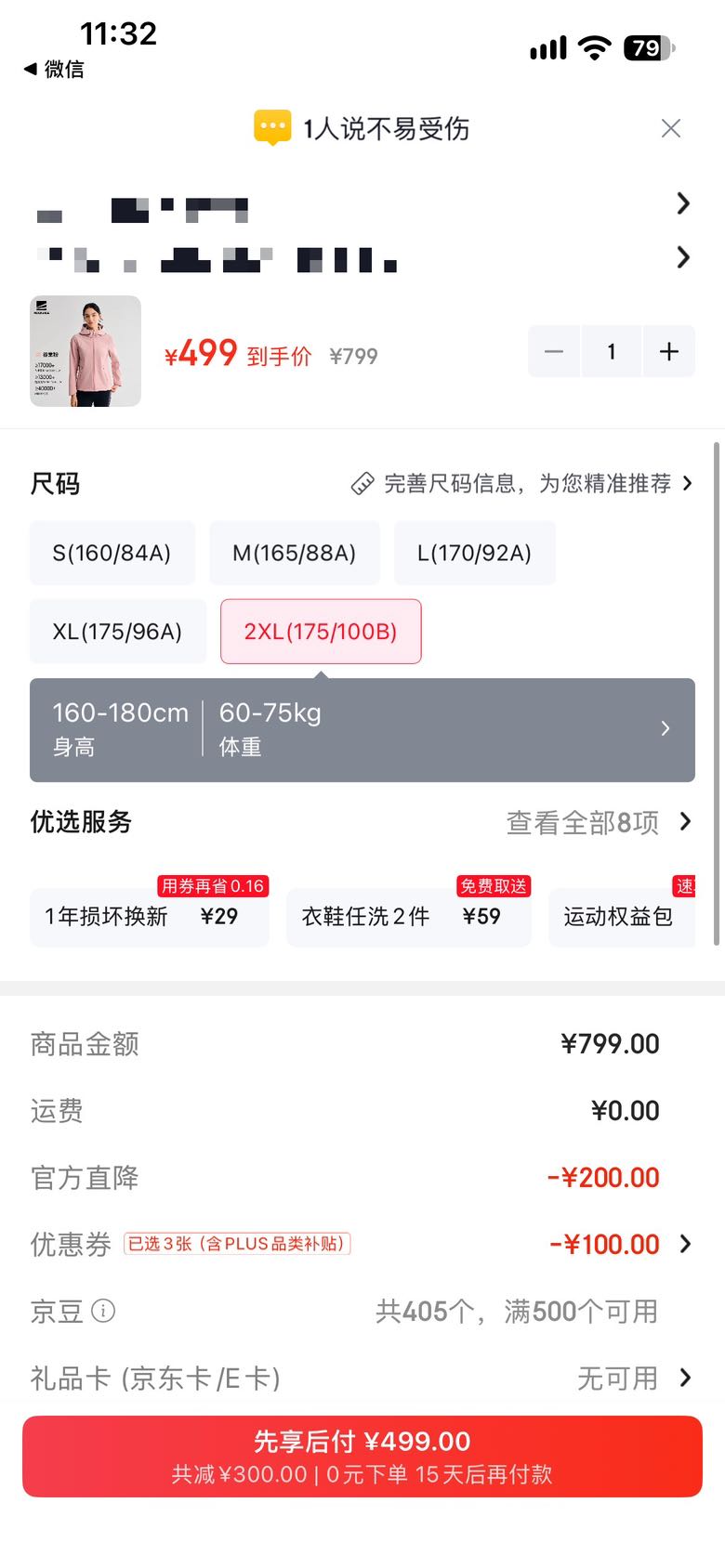Tap the yellow chat bubble comment icon
This screenshot has height=1568, width=725.
point(272,128)
